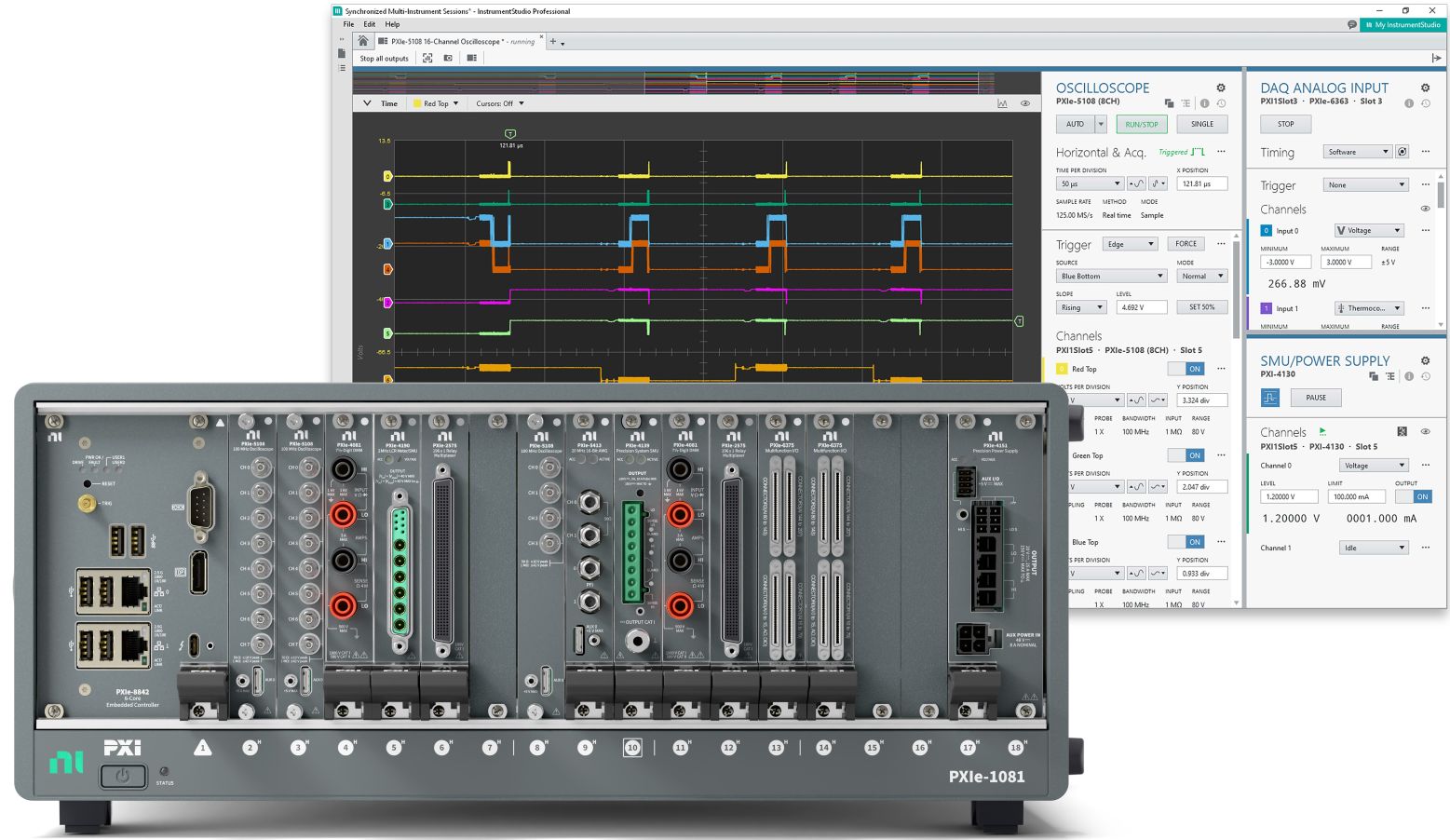The image size is (1450, 840).
Task: Click the yellow Red Top channel color swatch
Action: point(1062,369)
